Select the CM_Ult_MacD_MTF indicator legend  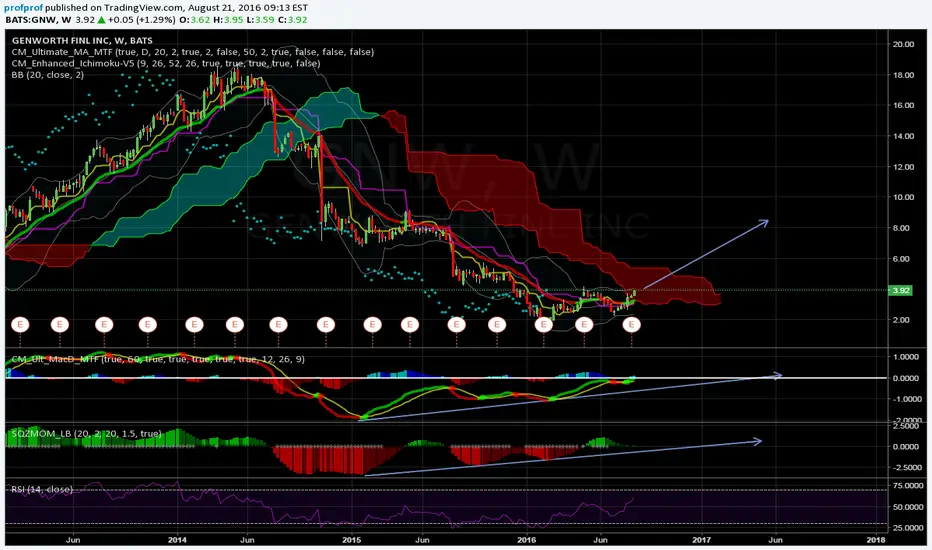coord(158,359)
